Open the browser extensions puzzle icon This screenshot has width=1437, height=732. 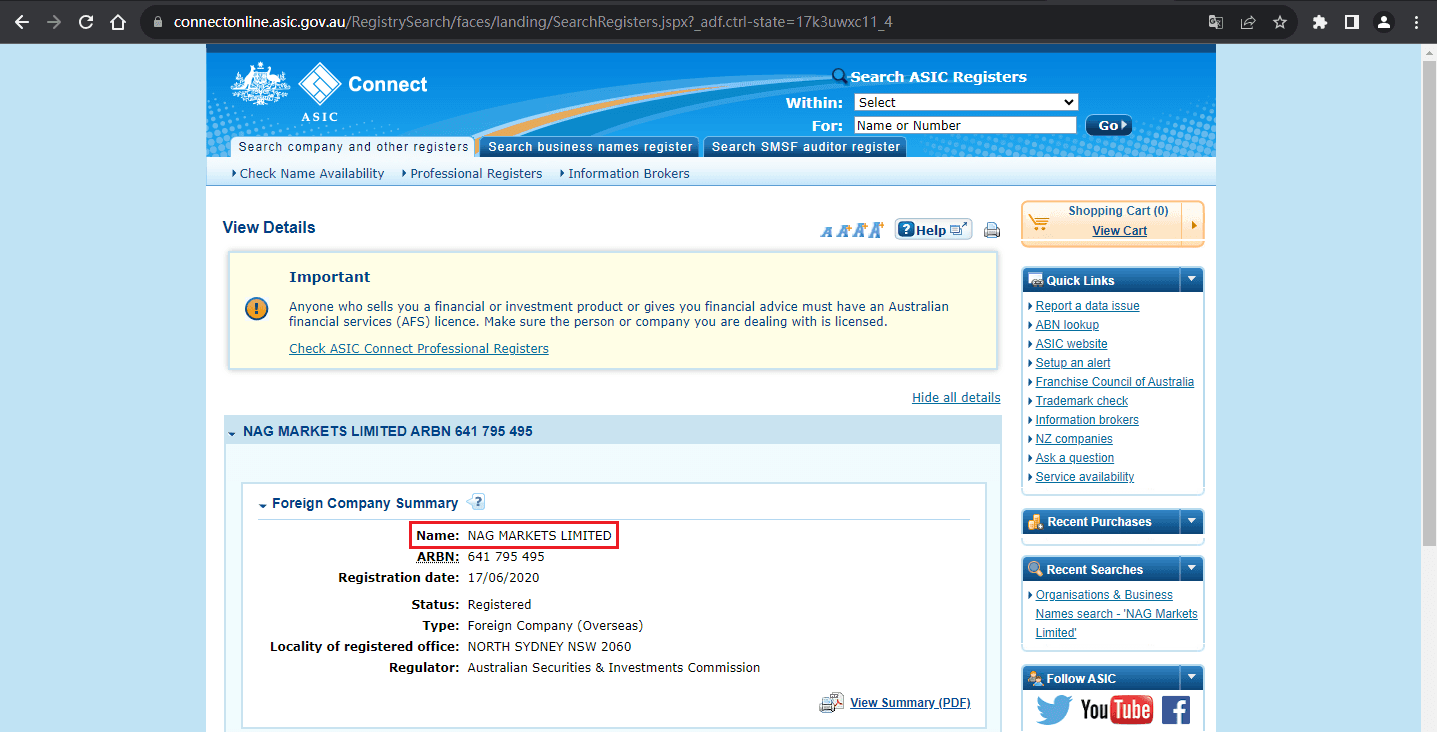point(1320,22)
